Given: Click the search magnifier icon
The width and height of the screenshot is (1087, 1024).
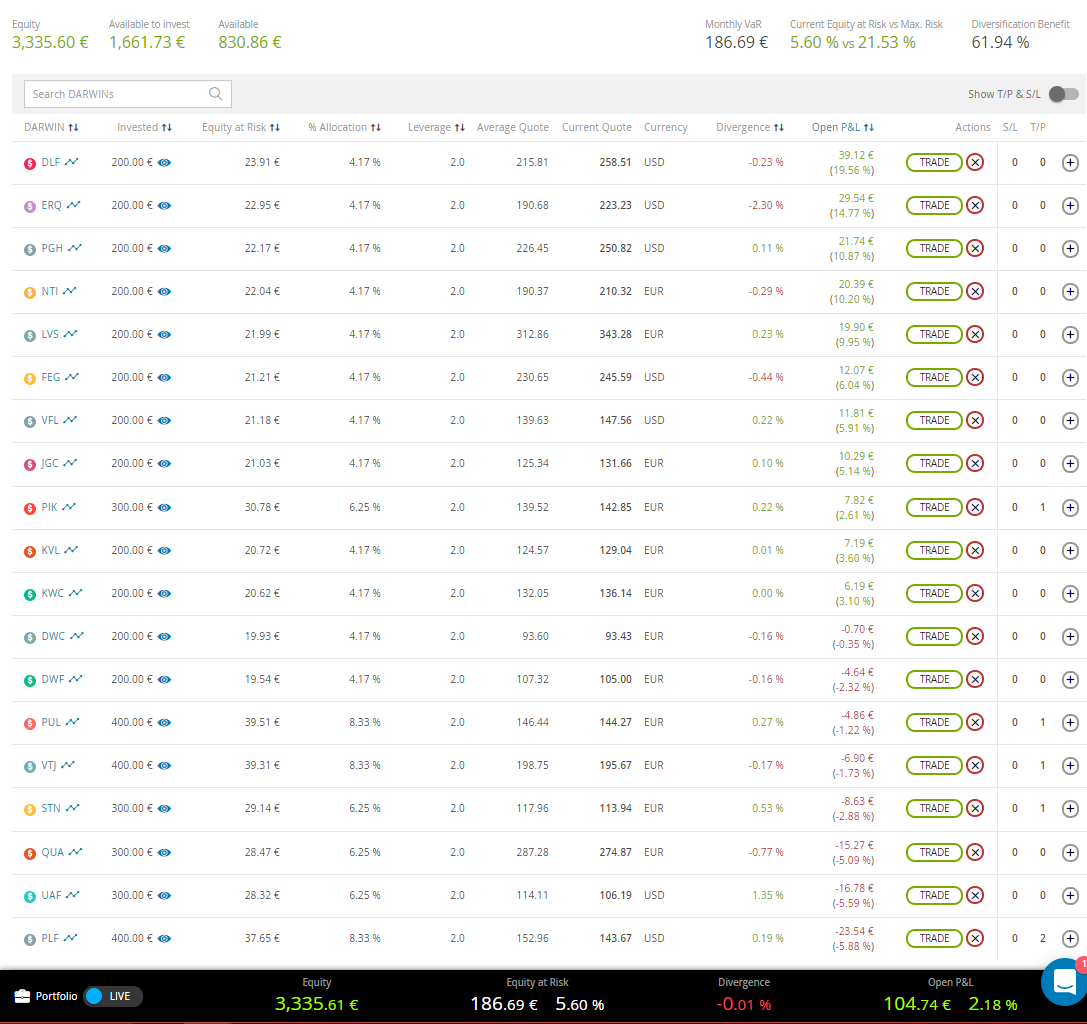Looking at the screenshot, I should pyautogui.click(x=215, y=94).
